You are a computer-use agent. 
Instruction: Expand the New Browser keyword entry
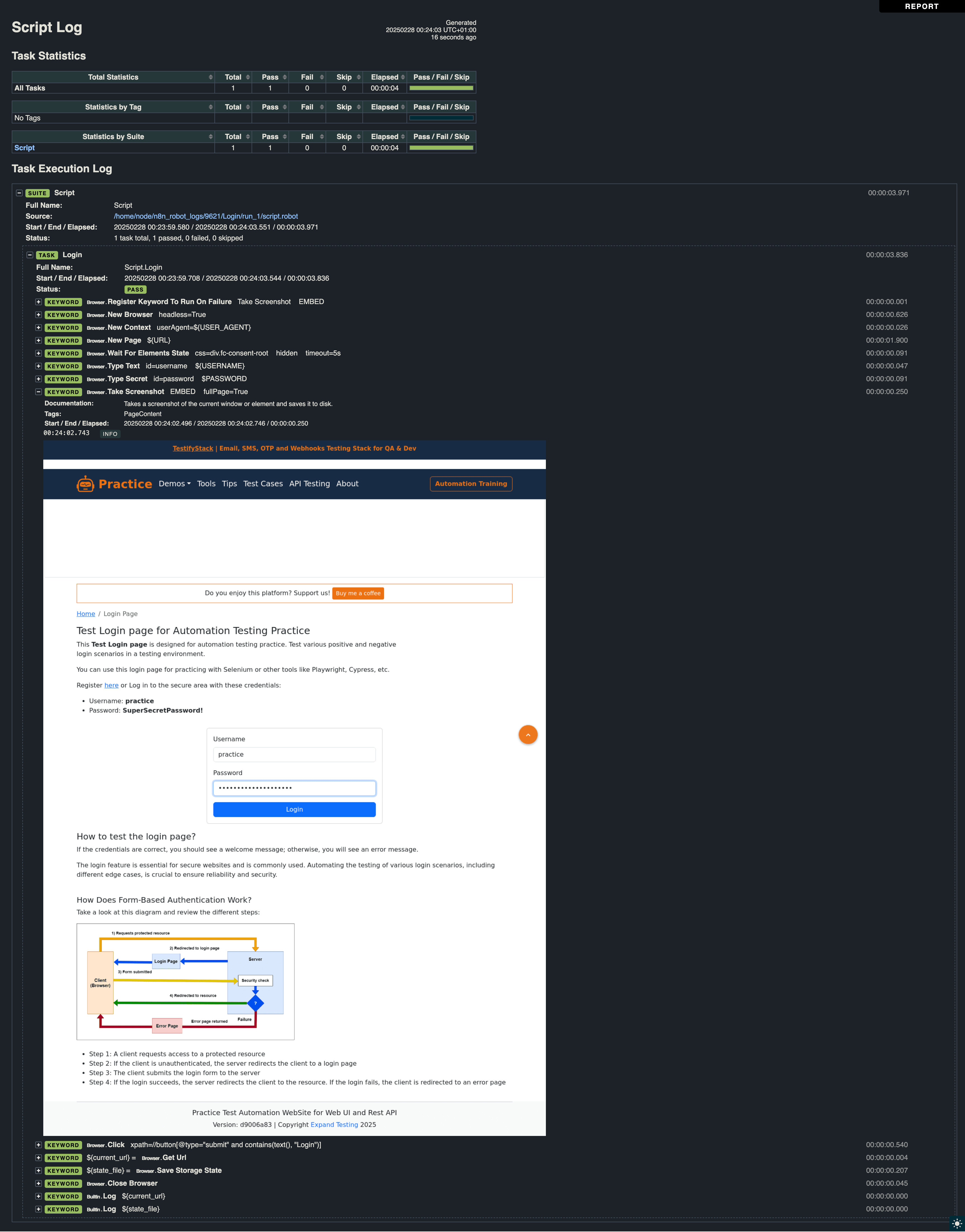pos(38,315)
